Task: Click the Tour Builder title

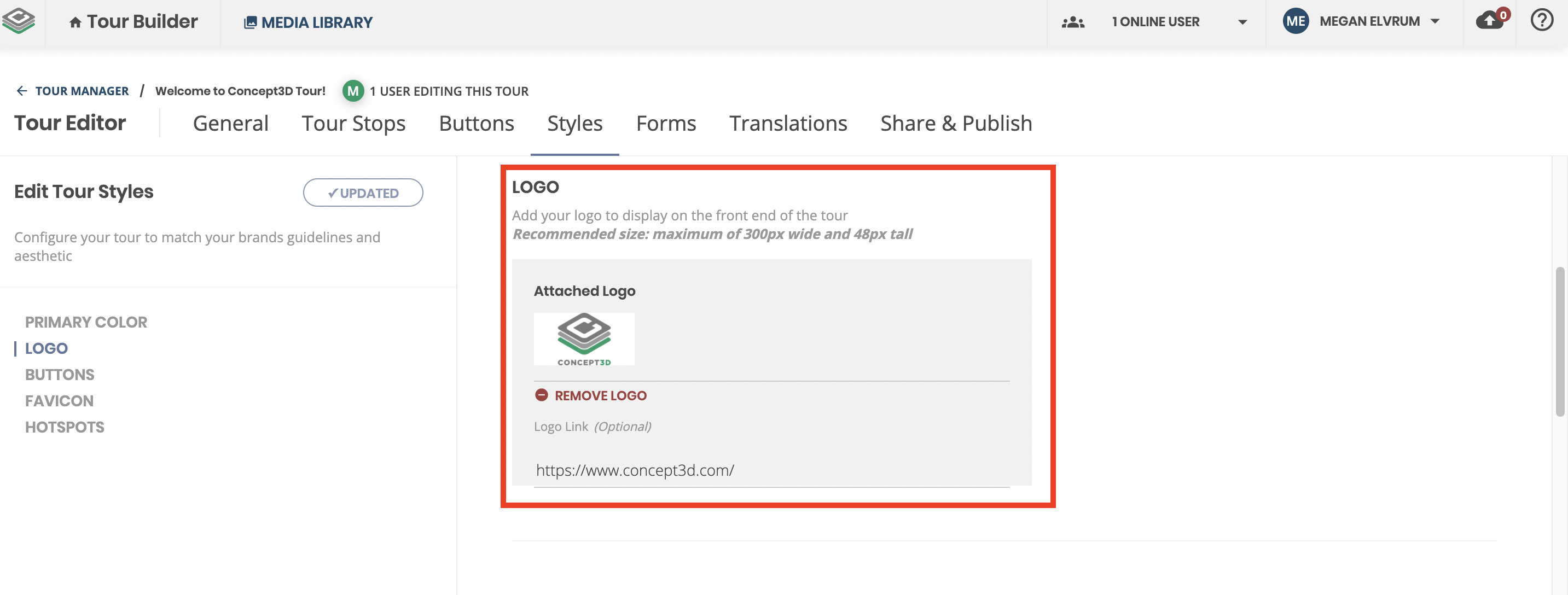Action: [x=142, y=21]
